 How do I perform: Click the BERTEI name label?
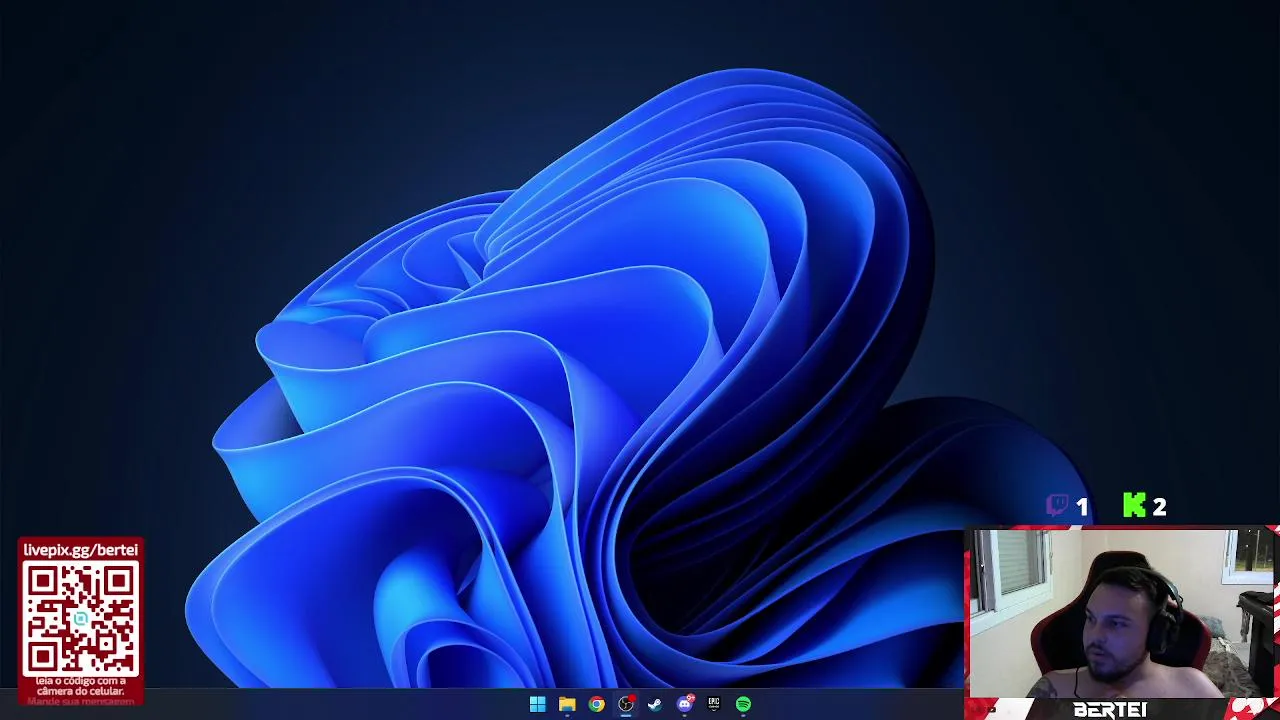pyautogui.click(x=1110, y=710)
